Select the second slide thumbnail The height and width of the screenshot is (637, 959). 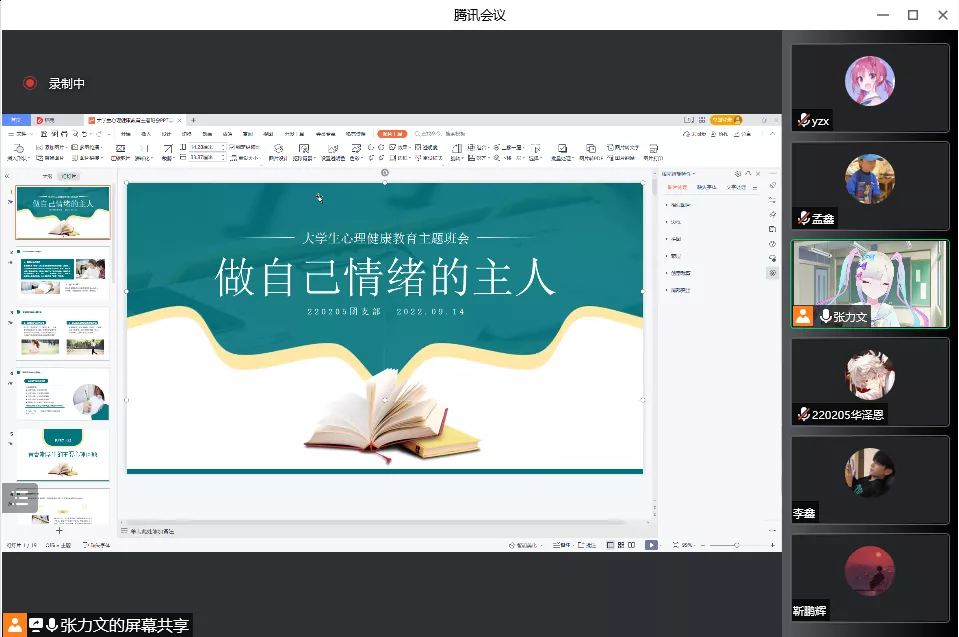pyautogui.click(x=64, y=272)
